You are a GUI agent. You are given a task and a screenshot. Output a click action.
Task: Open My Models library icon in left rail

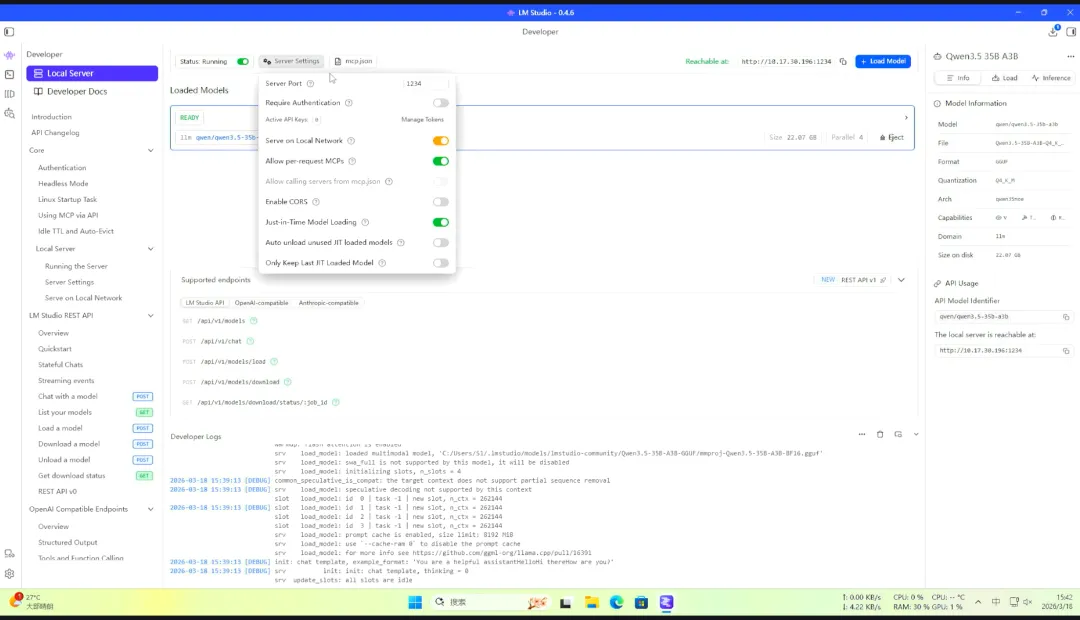point(9,94)
